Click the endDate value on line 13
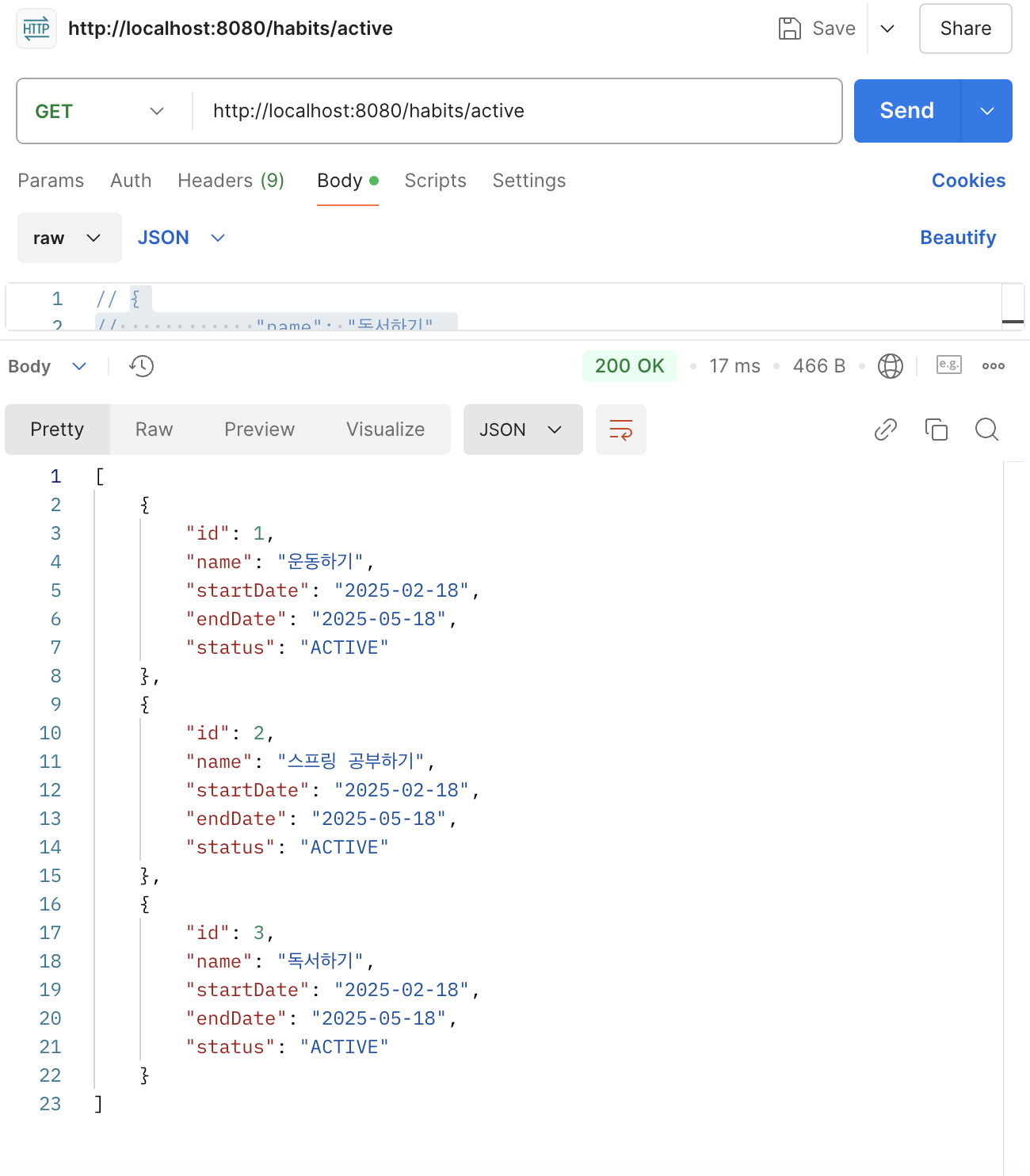 point(379,819)
